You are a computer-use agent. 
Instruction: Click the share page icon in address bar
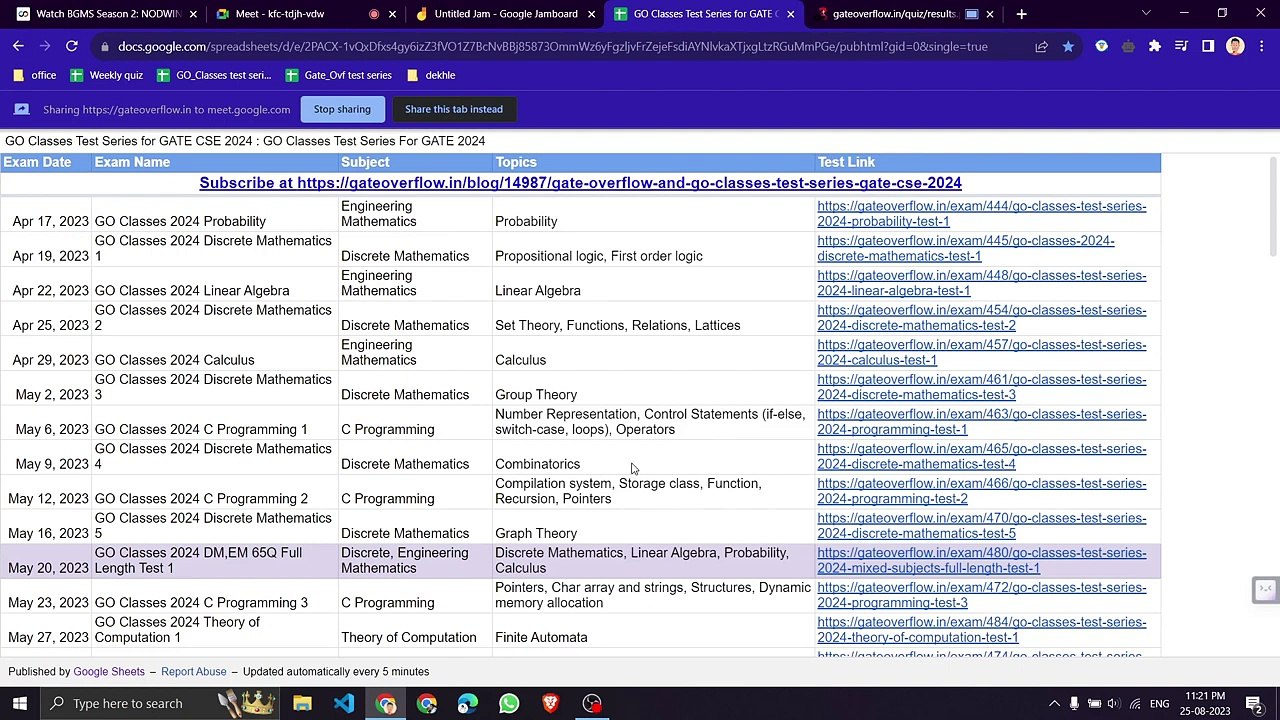pyautogui.click(x=1041, y=46)
